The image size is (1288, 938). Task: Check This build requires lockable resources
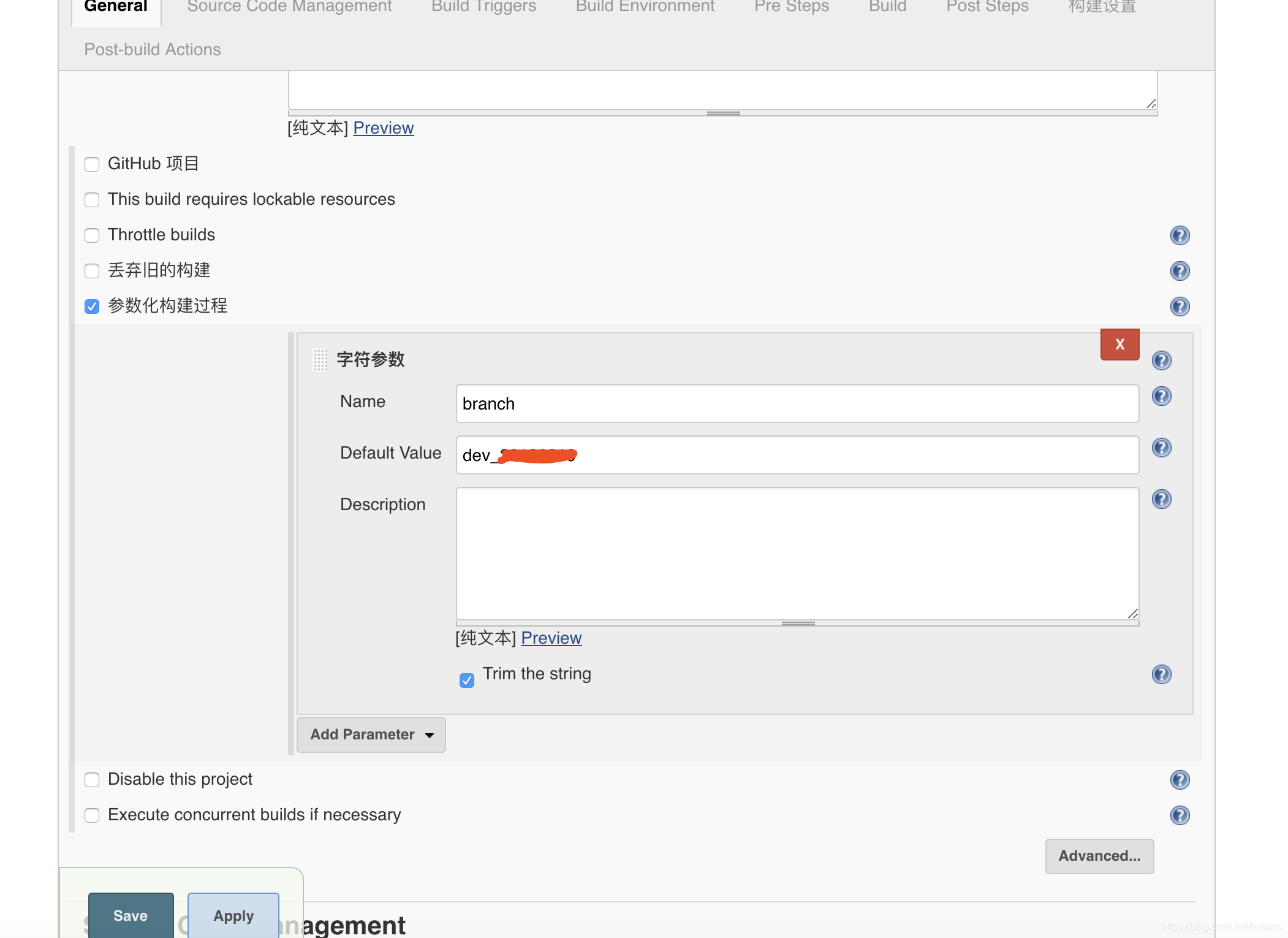coord(92,199)
